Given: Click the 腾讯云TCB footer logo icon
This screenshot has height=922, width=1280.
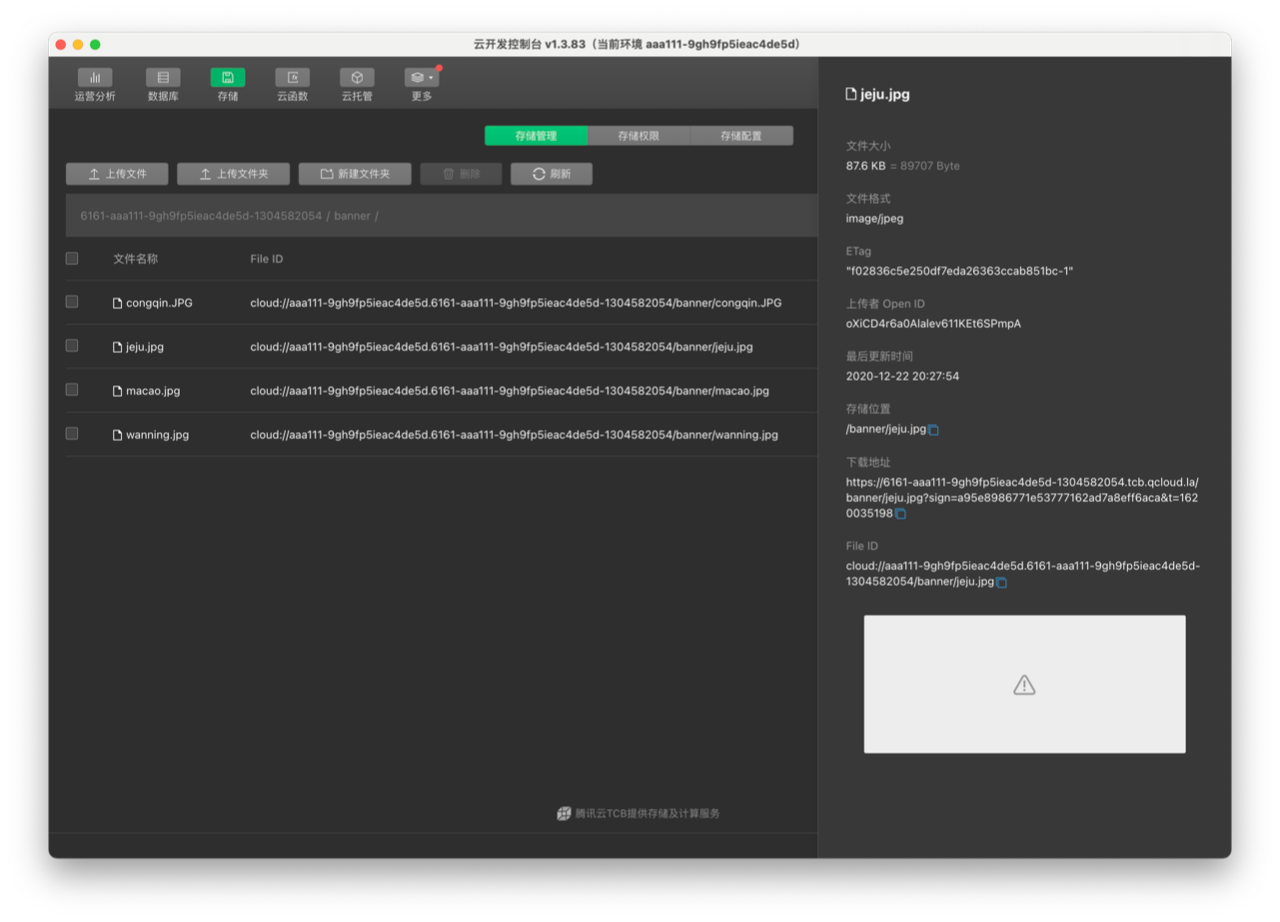Looking at the screenshot, I should 564,813.
